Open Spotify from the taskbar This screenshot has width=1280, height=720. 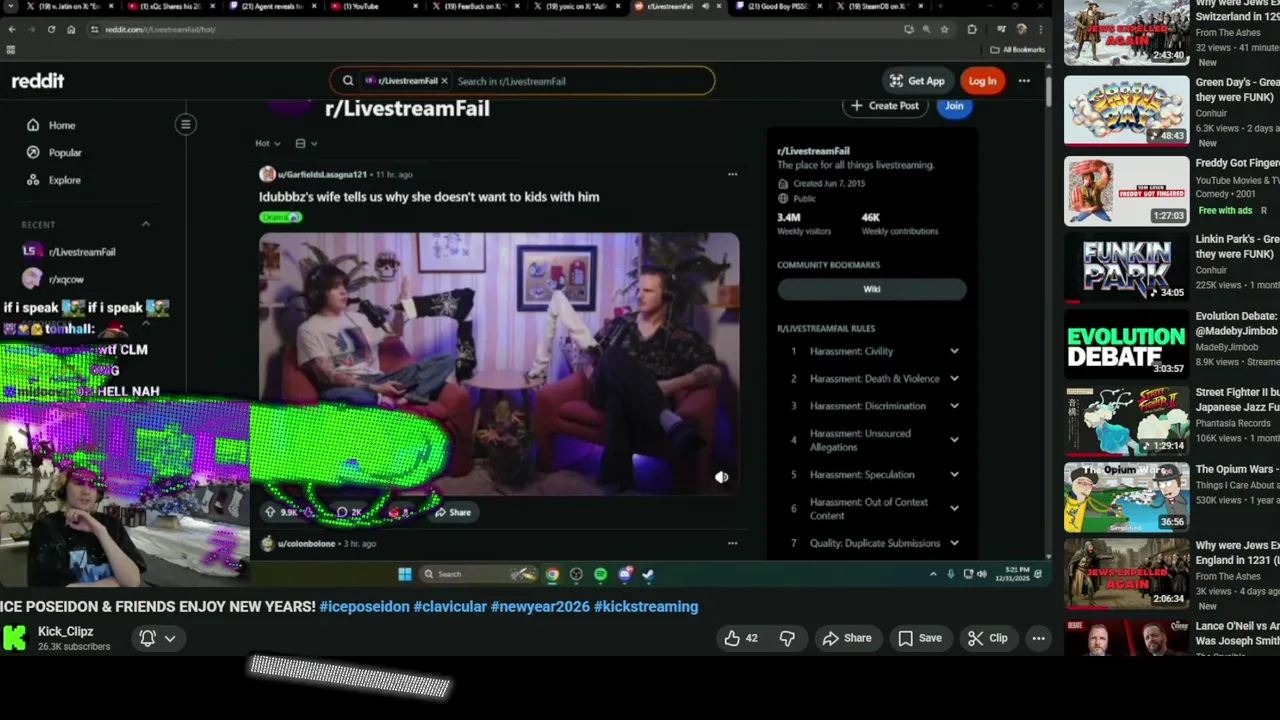pyautogui.click(x=600, y=574)
